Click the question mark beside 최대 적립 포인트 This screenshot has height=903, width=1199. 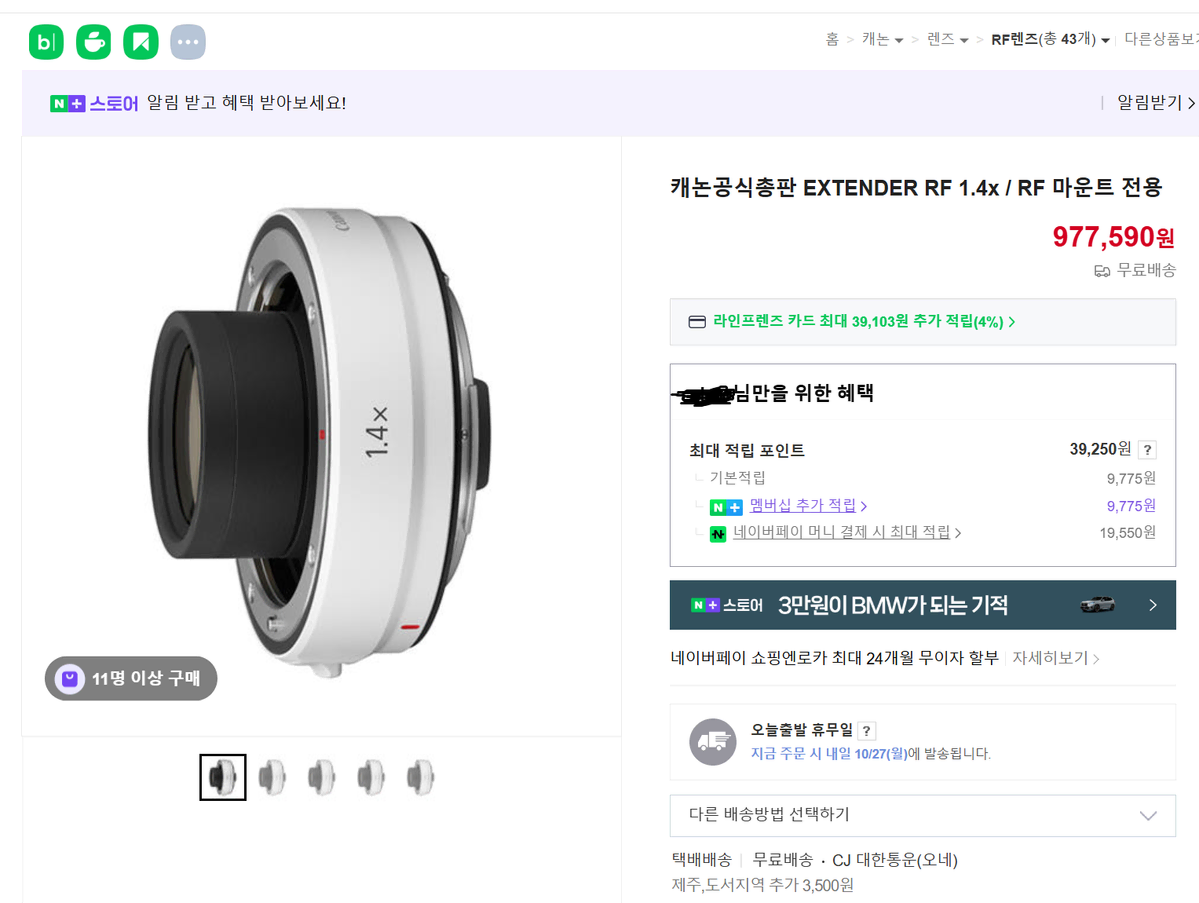tap(1147, 450)
